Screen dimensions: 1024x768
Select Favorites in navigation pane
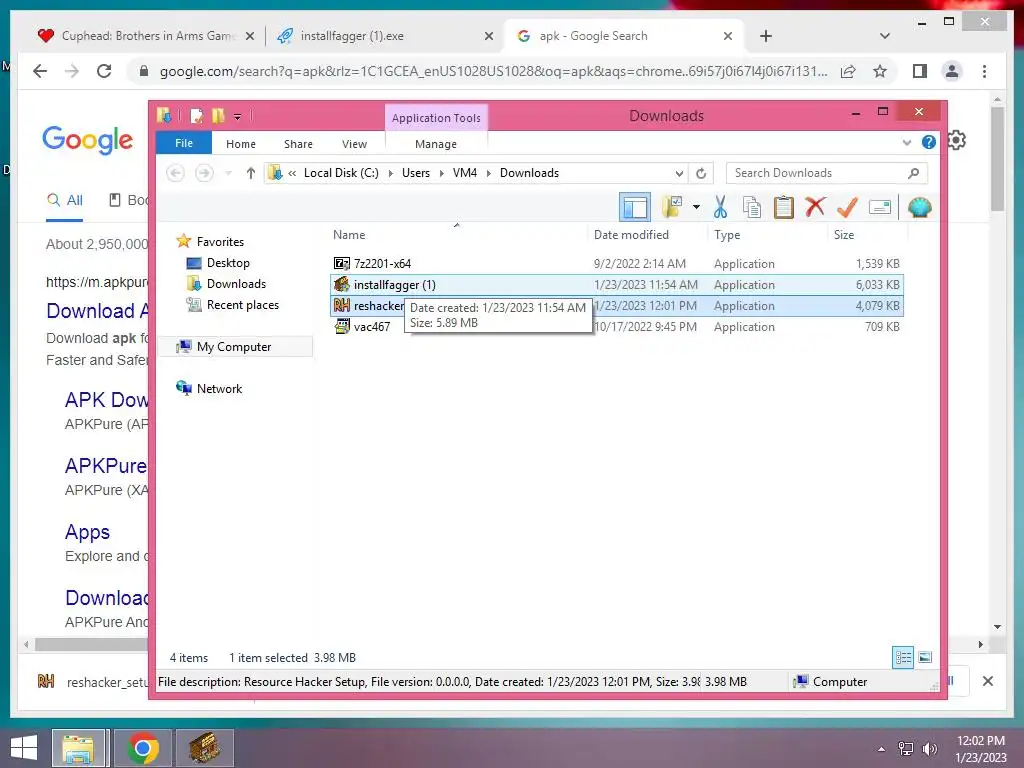pyautogui.click(x=220, y=242)
